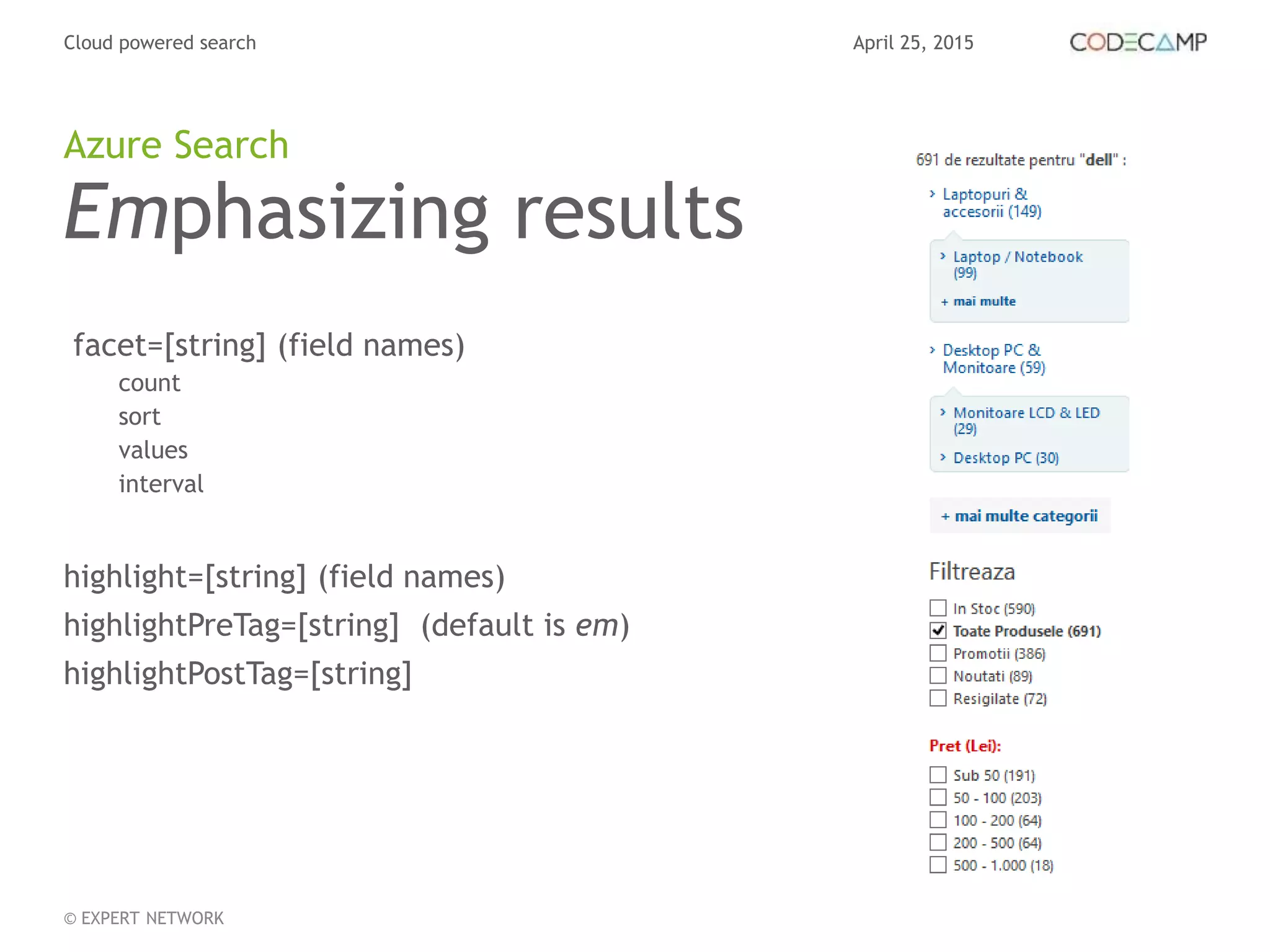This screenshot has height=952, width=1270.
Task: Expand the chevron beside Desktop PC (30)
Action: (943, 457)
